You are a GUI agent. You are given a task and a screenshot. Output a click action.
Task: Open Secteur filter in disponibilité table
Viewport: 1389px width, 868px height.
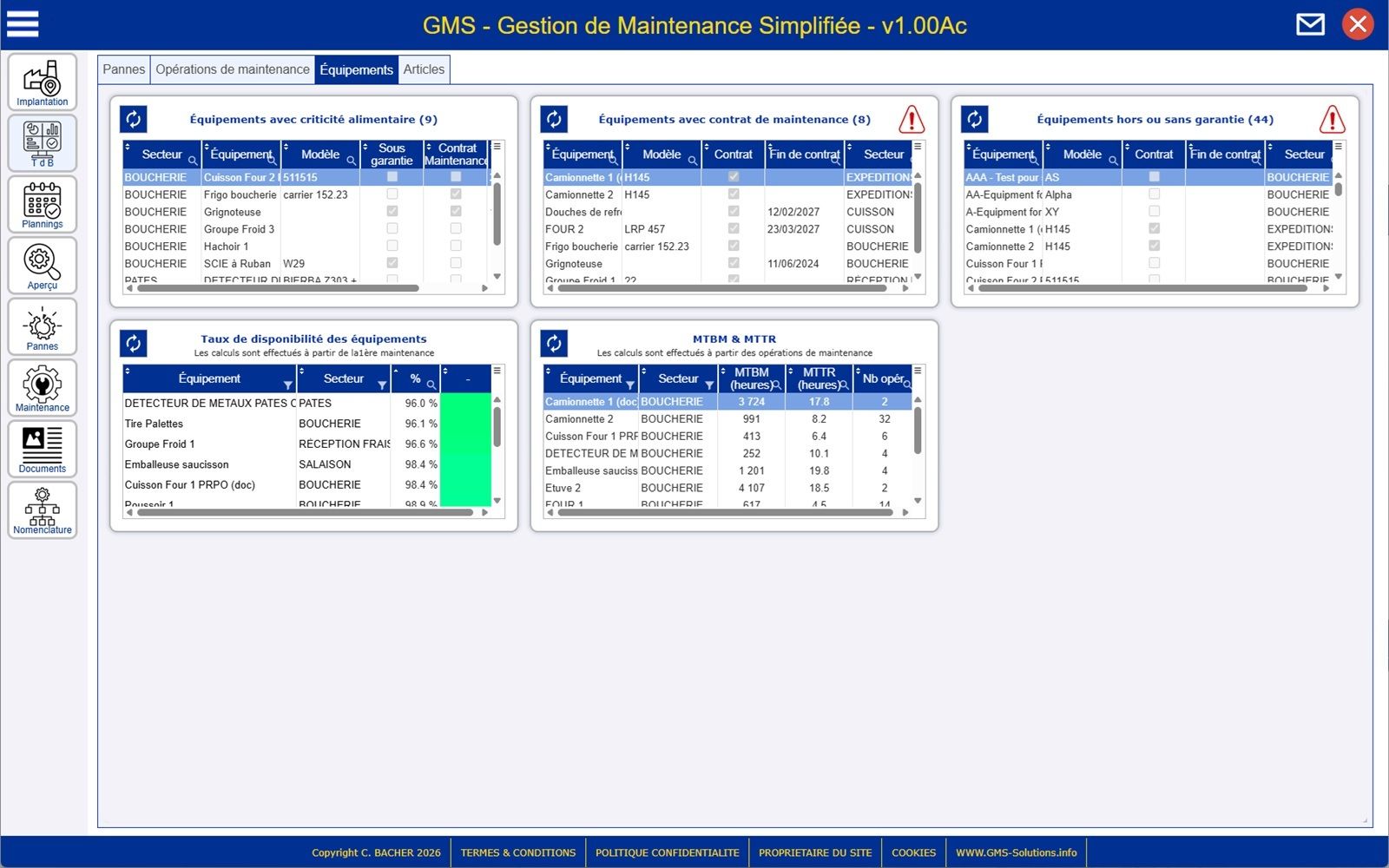tap(381, 385)
